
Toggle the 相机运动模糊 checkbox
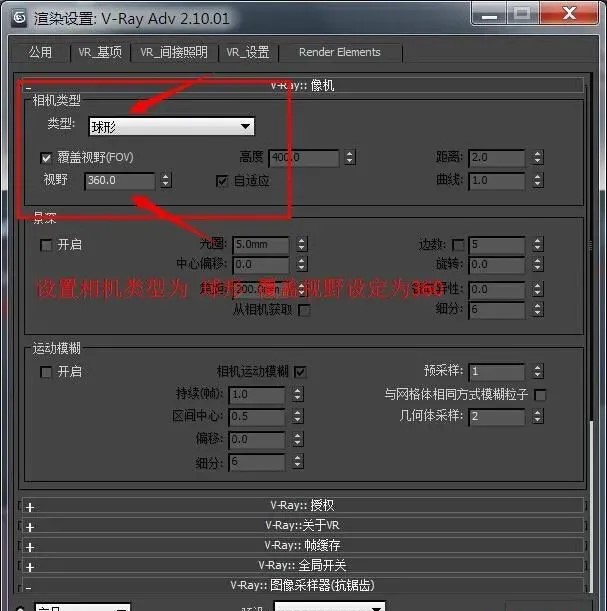[300, 372]
